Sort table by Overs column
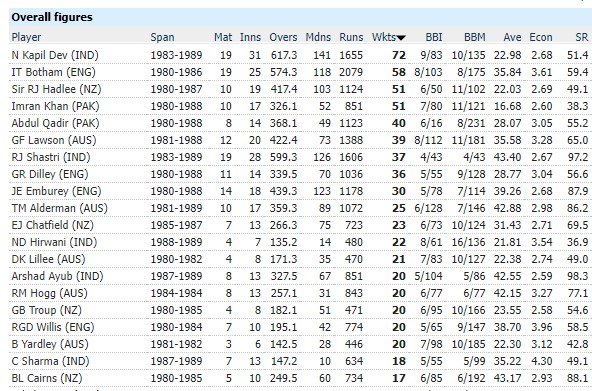This screenshot has height=391, width=592. (x=283, y=37)
